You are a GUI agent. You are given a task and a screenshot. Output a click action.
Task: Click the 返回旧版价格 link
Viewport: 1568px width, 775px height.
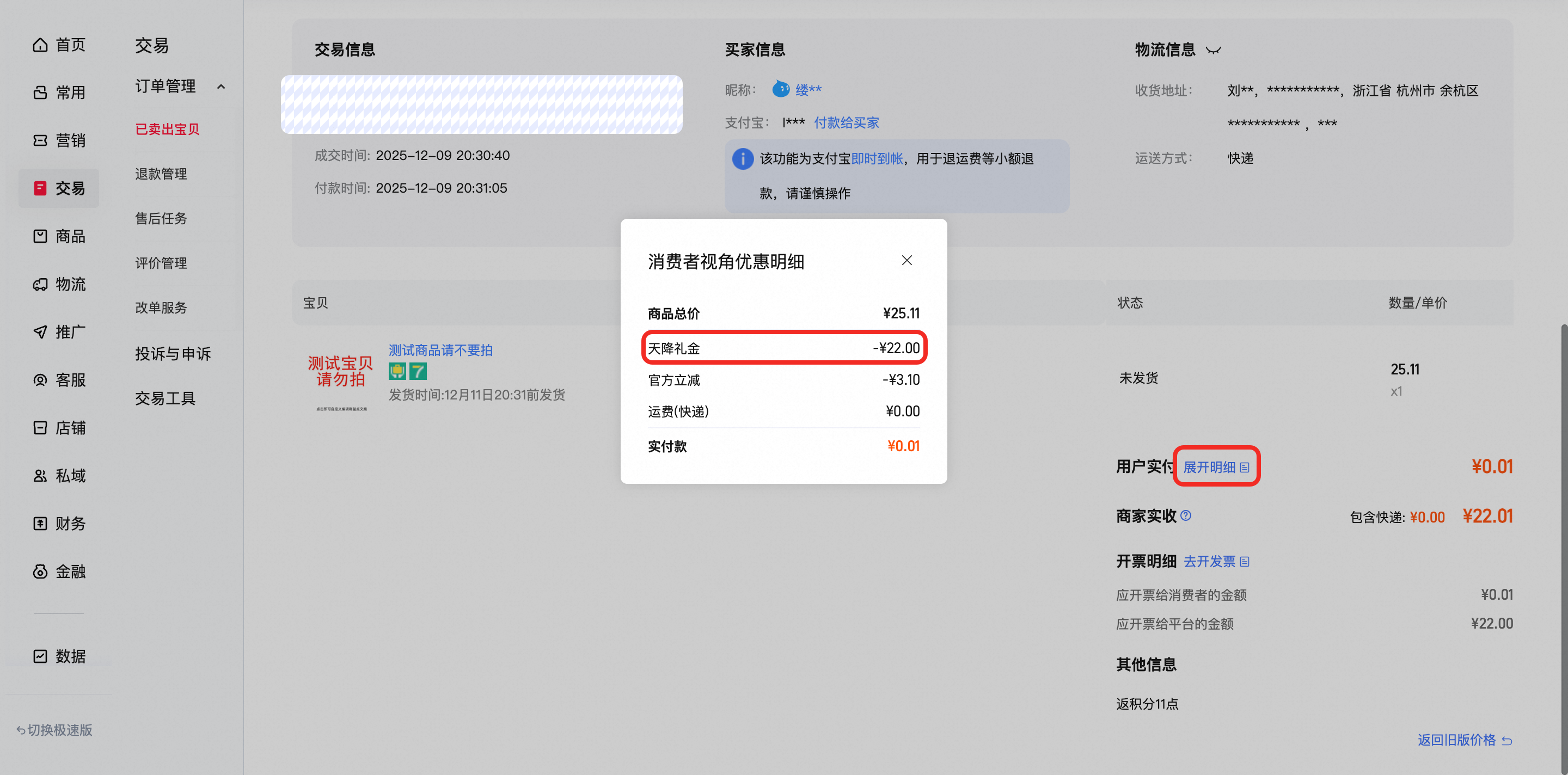coord(1456,740)
